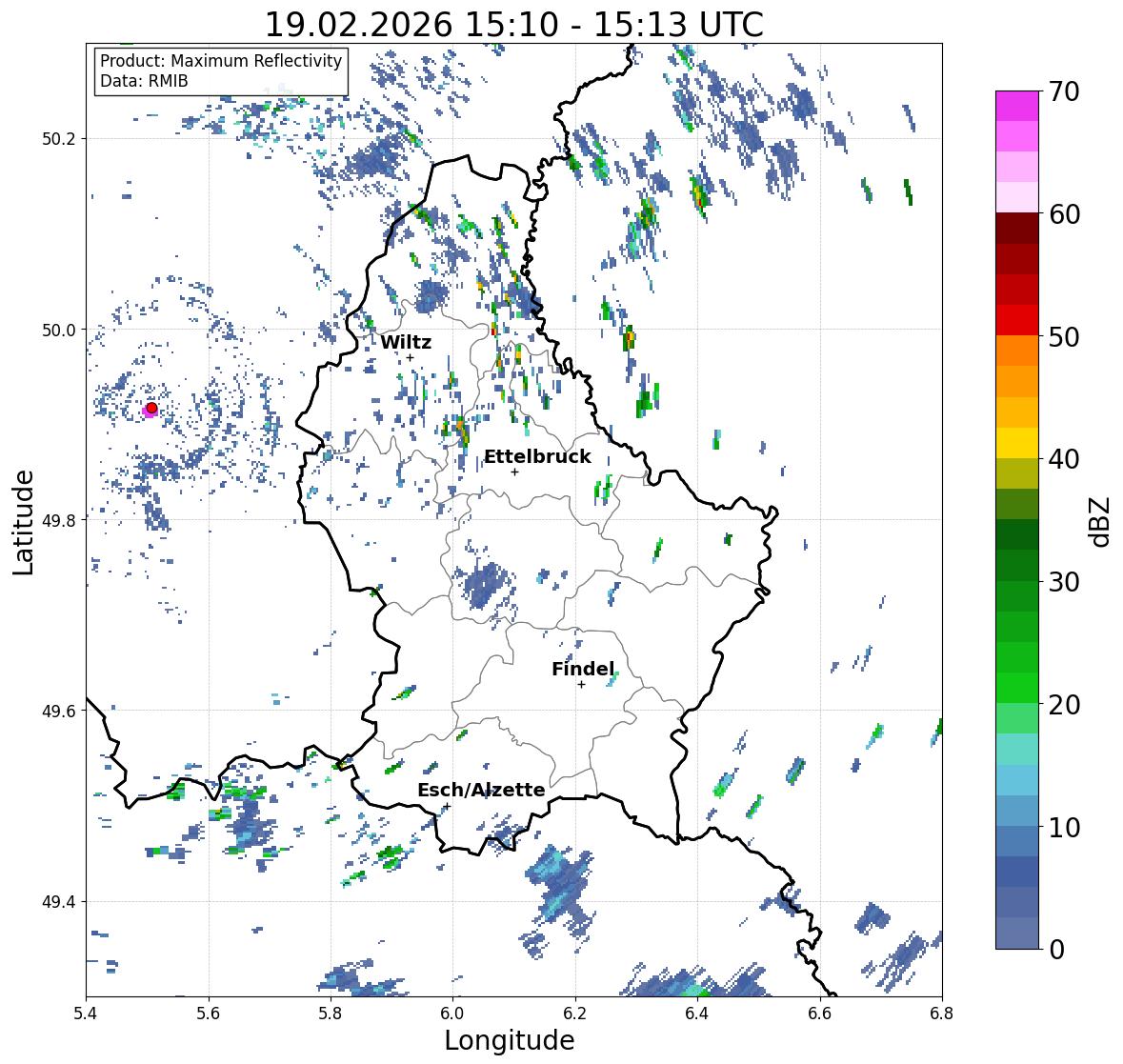
Task: Click the 'Product: Maximum Reflectivity' legend text
Action: 221,61
